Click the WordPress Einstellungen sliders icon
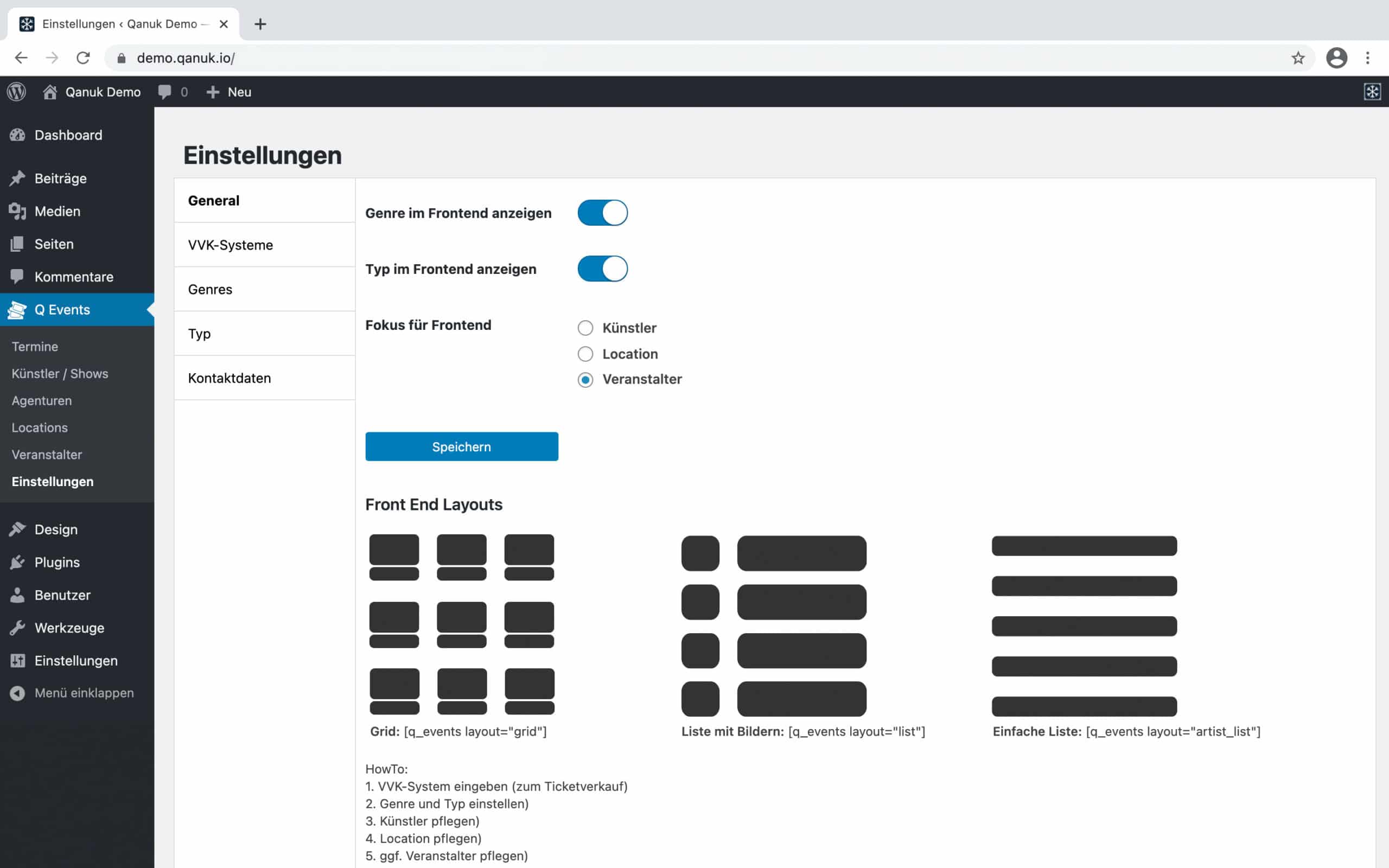Viewport: 1389px width, 868px height. 17,661
